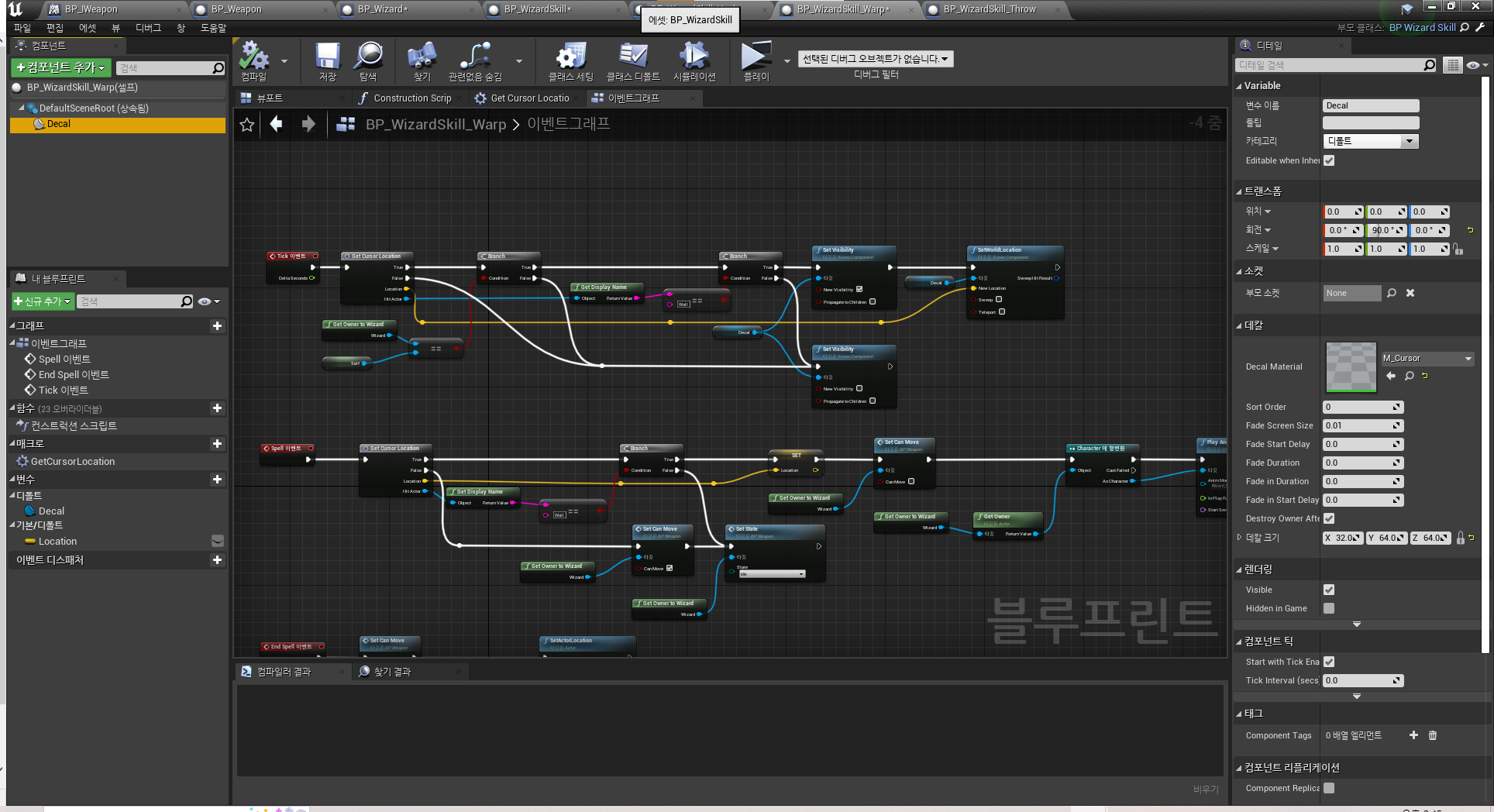Remove all Component Tags with trash icon
1494x812 pixels.
point(1433,735)
